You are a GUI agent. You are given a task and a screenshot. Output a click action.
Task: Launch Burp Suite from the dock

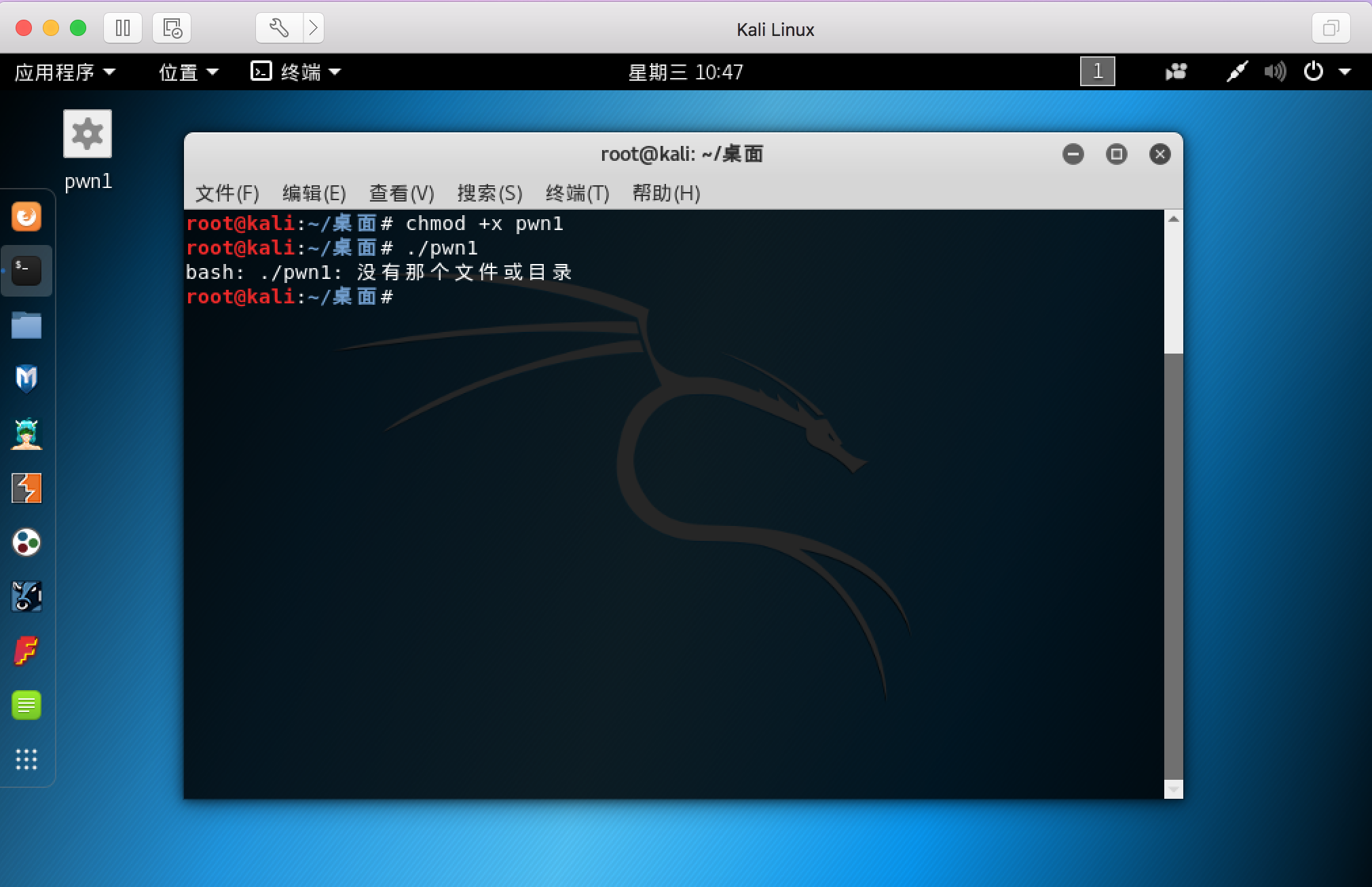pos(26,488)
